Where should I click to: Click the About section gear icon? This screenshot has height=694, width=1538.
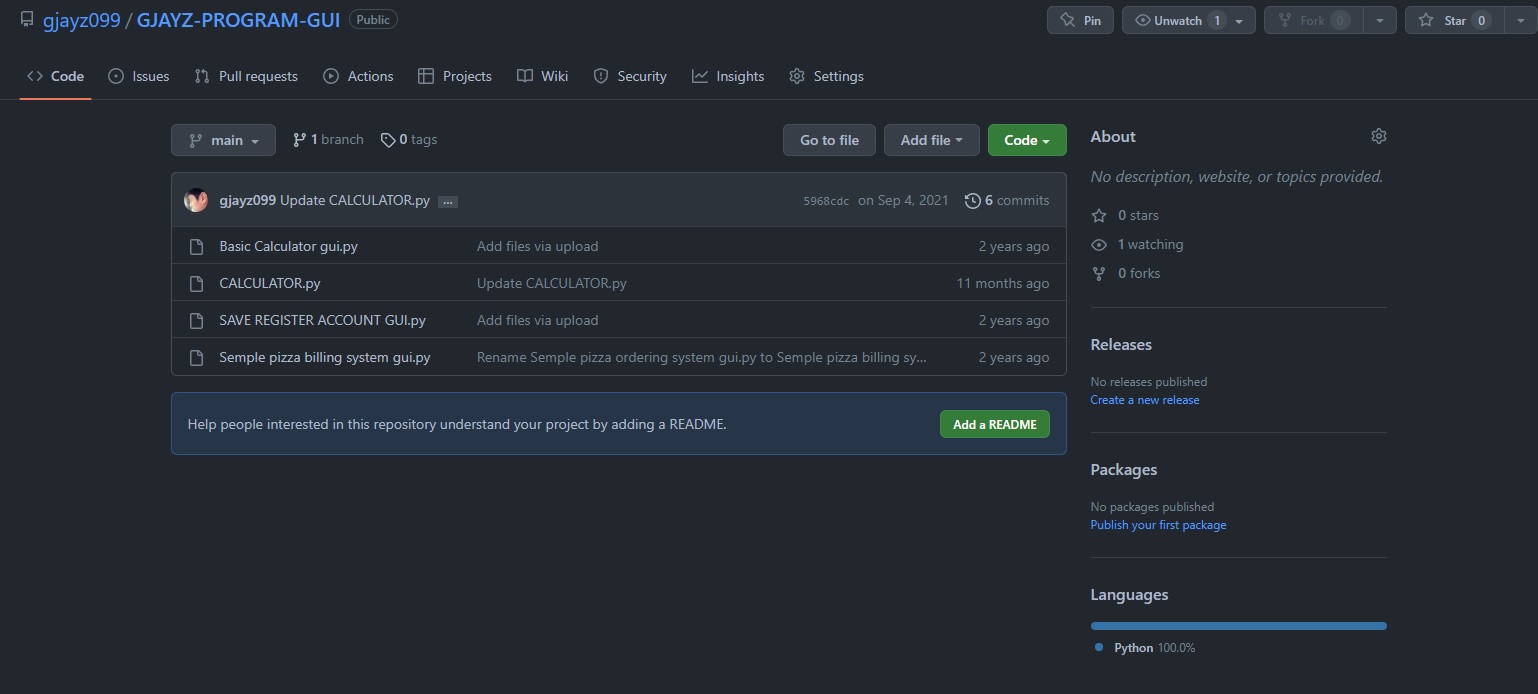click(1378, 136)
